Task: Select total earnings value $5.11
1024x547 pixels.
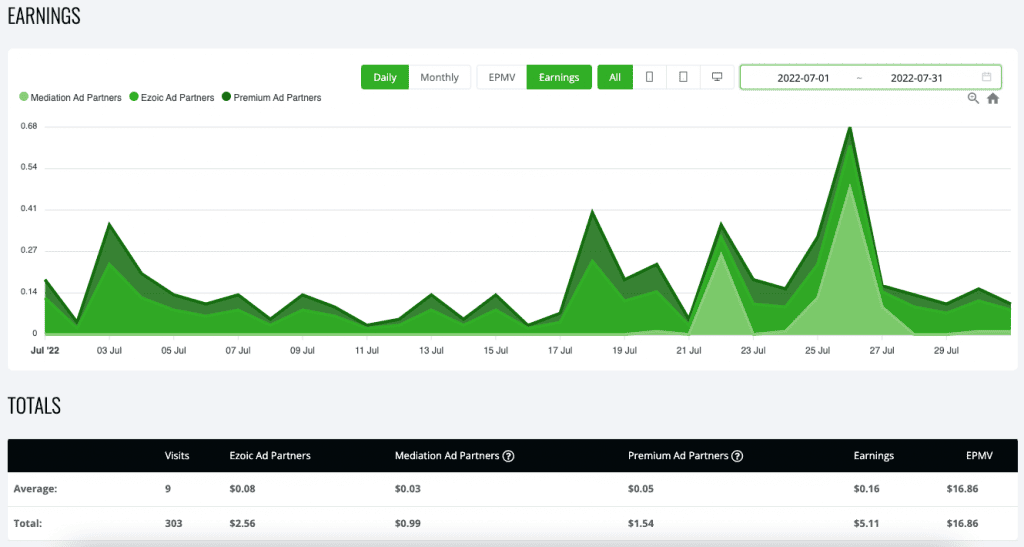Action: (866, 524)
